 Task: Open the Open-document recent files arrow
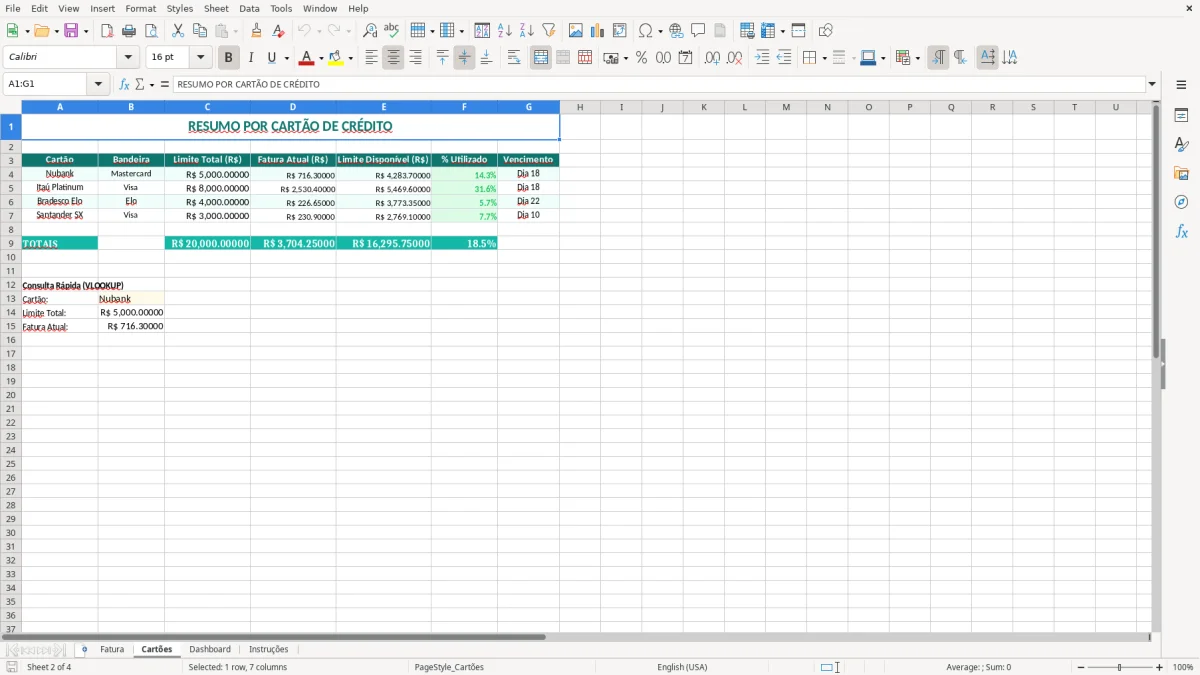[56, 31]
